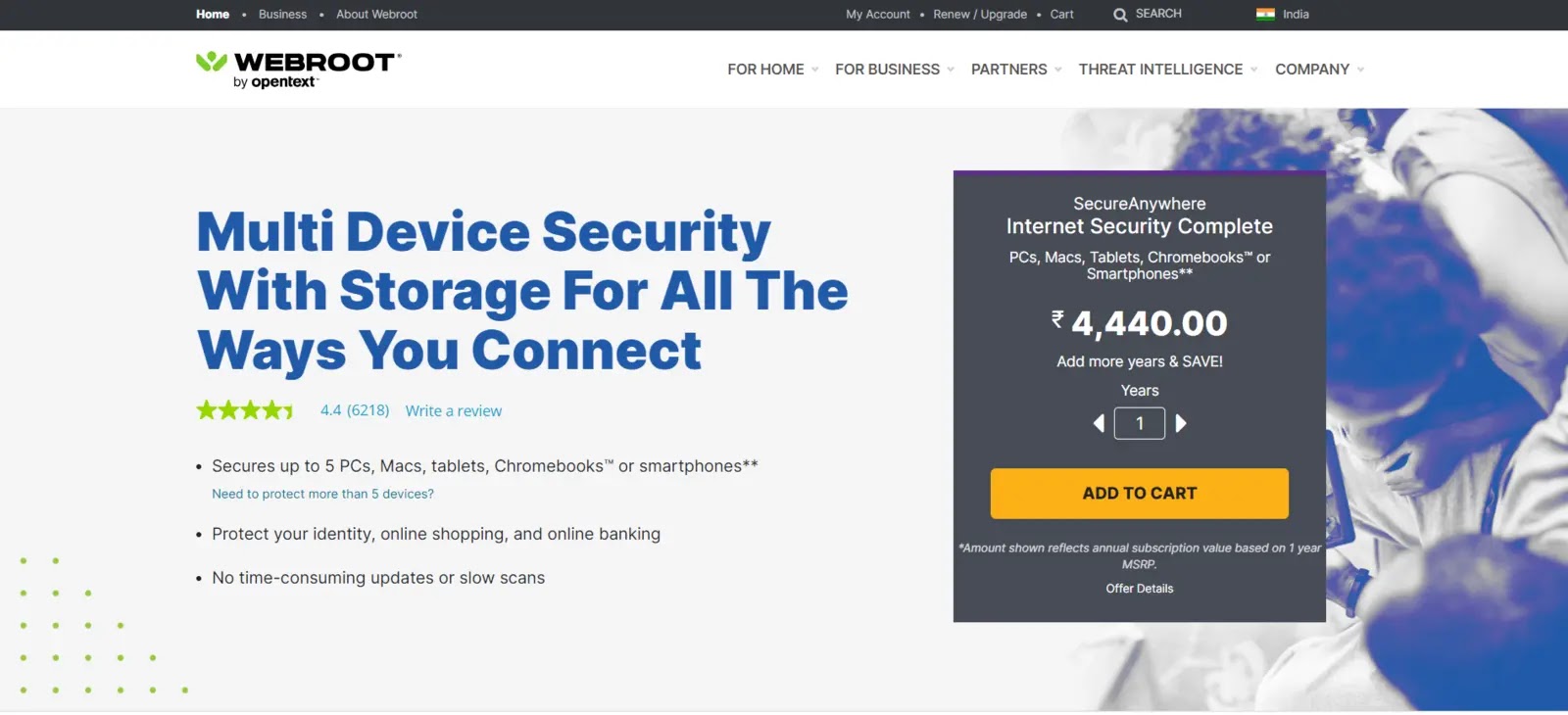
Task: Click the star rating icons
Action: pyautogui.click(x=245, y=410)
